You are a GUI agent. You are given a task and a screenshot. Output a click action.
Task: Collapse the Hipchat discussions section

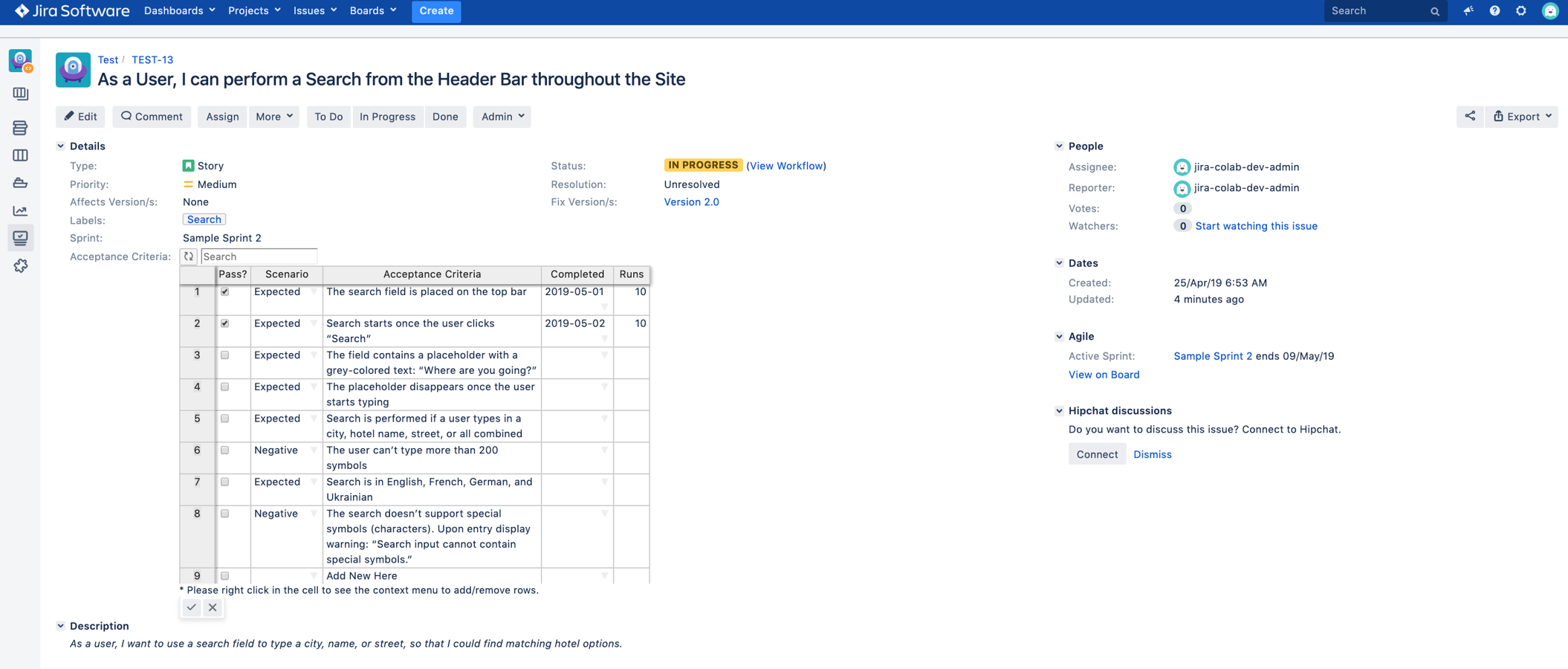[x=1059, y=411]
